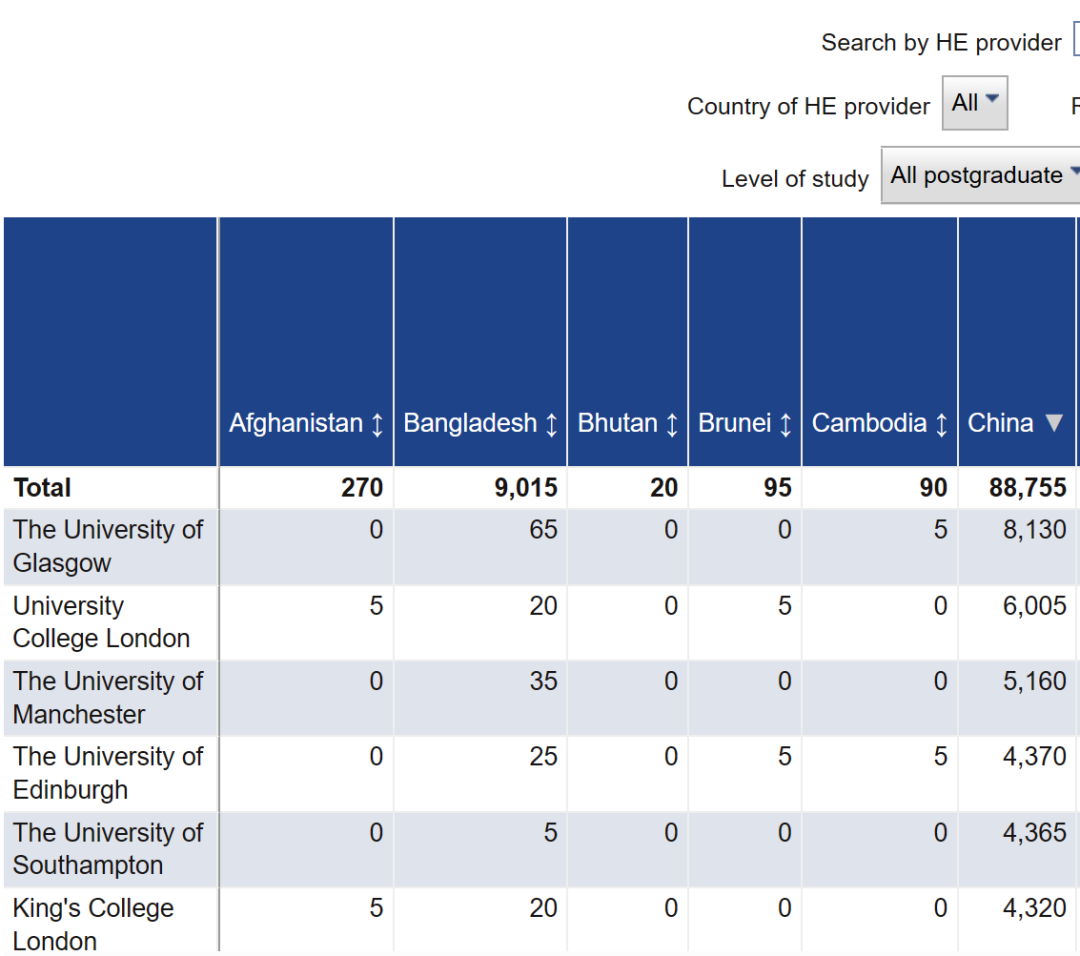Sort table by Bangladesh column arrow
This screenshot has height=956, width=1080.
pyautogui.click(x=551, y=424)
